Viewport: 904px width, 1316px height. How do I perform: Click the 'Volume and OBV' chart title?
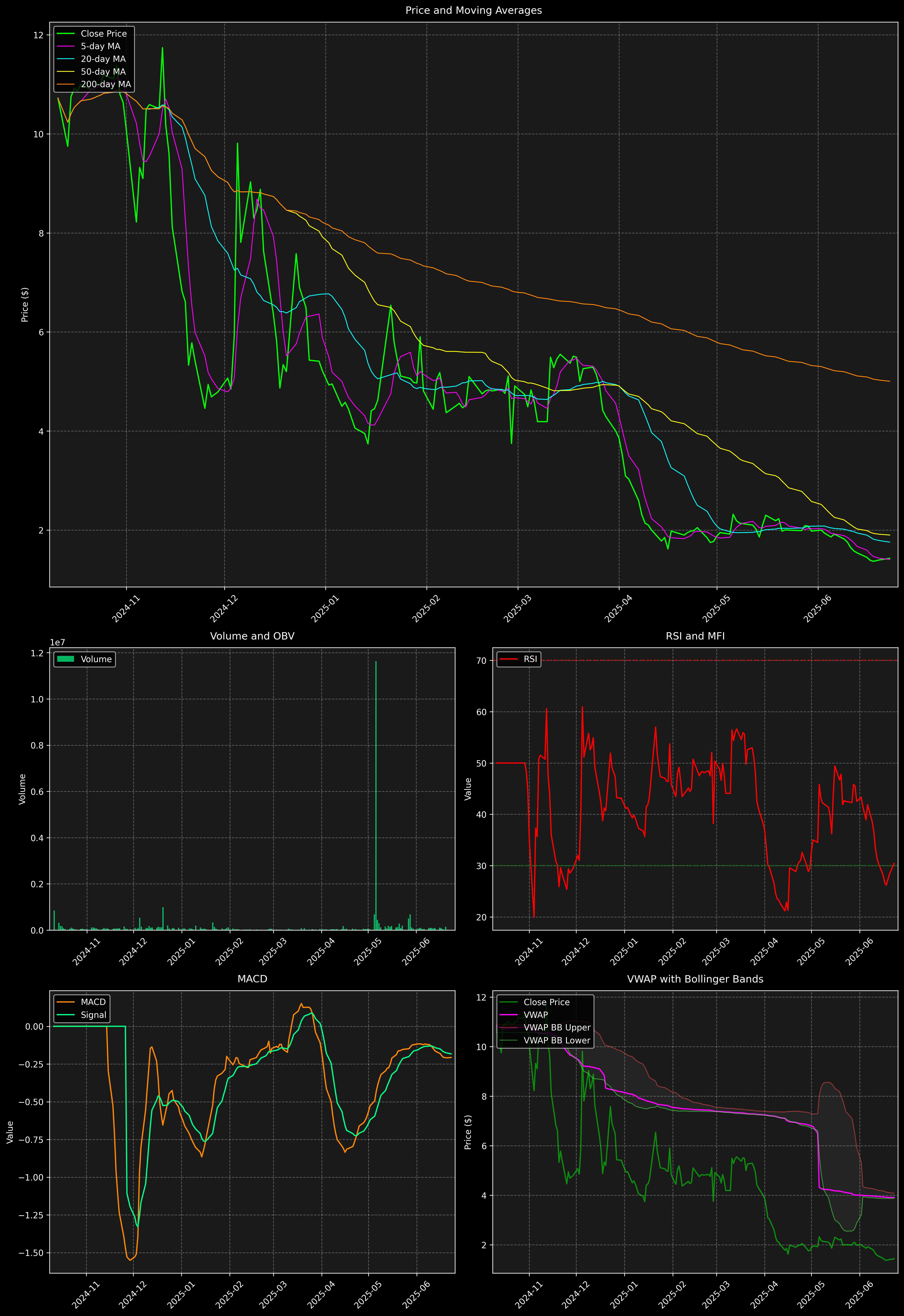(x=252, y=636)
